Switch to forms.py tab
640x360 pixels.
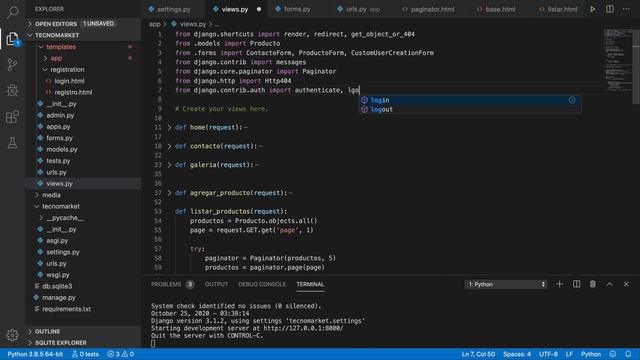point(297,9)
